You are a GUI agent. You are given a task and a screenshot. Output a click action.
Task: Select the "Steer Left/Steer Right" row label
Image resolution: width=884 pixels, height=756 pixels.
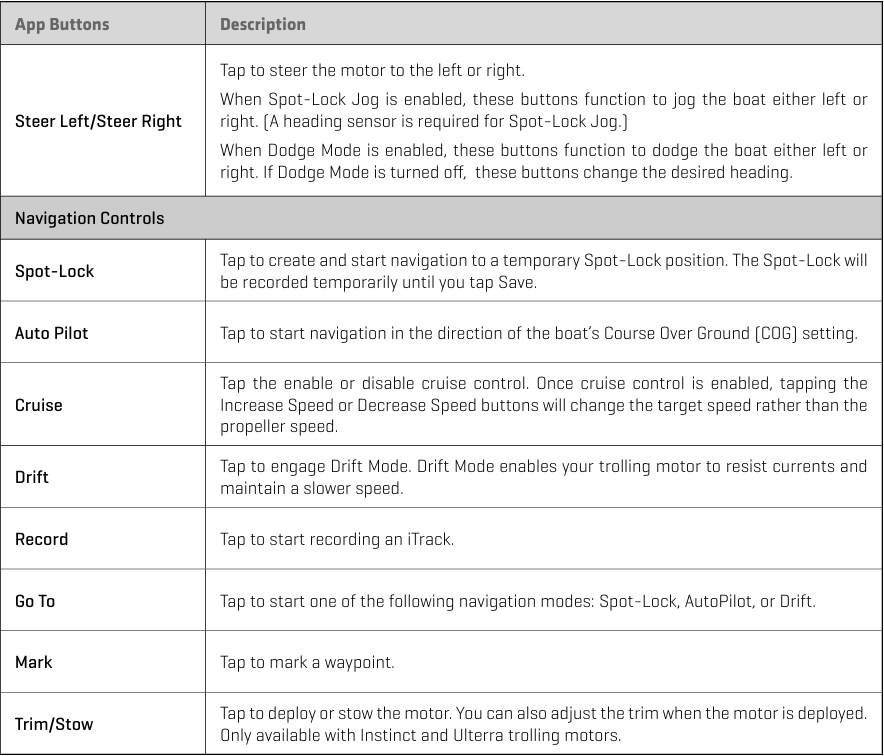click(98, 121)
